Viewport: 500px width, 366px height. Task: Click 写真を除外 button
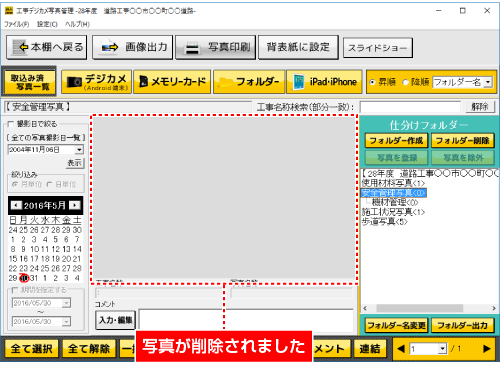pyautogui.click(x=462, y=158)
